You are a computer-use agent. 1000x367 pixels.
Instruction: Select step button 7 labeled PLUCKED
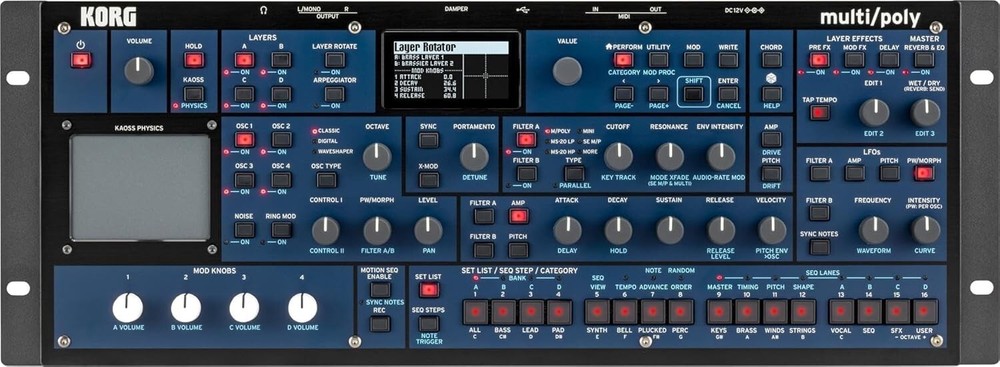(x=653, y=311)
